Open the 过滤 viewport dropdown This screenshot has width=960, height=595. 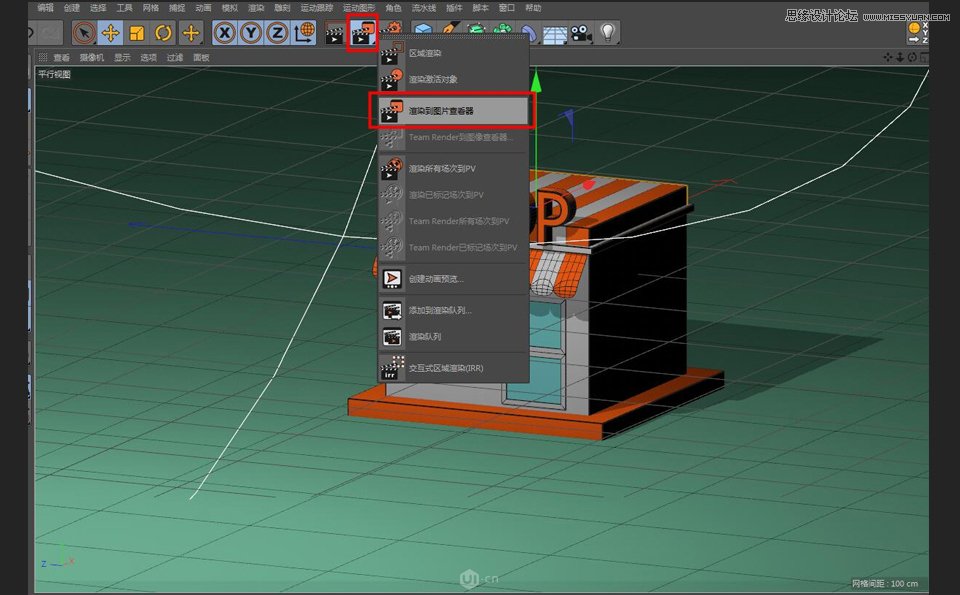pyautogui.click(x=174, y=57)
